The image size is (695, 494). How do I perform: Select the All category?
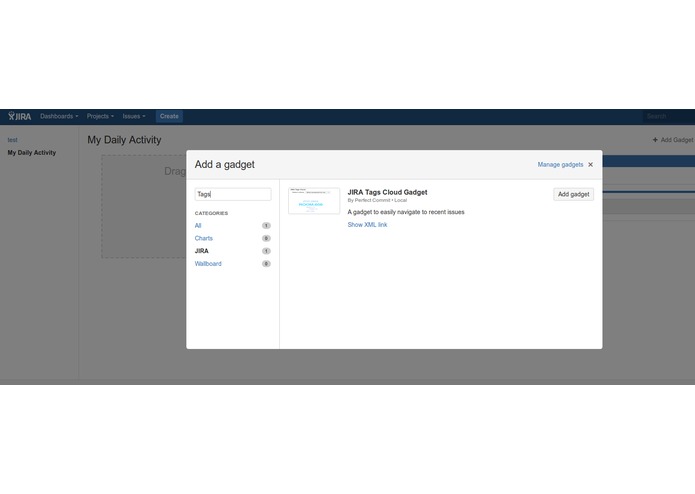(x=198, y=226)
